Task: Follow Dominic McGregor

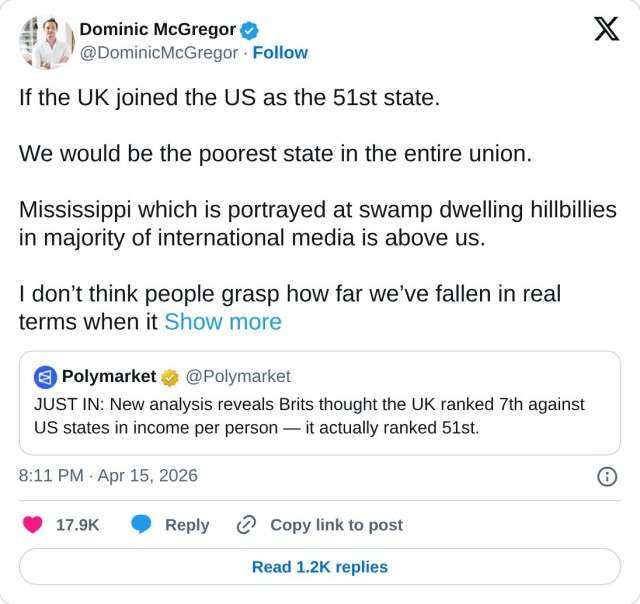Action: coord(280,53)
